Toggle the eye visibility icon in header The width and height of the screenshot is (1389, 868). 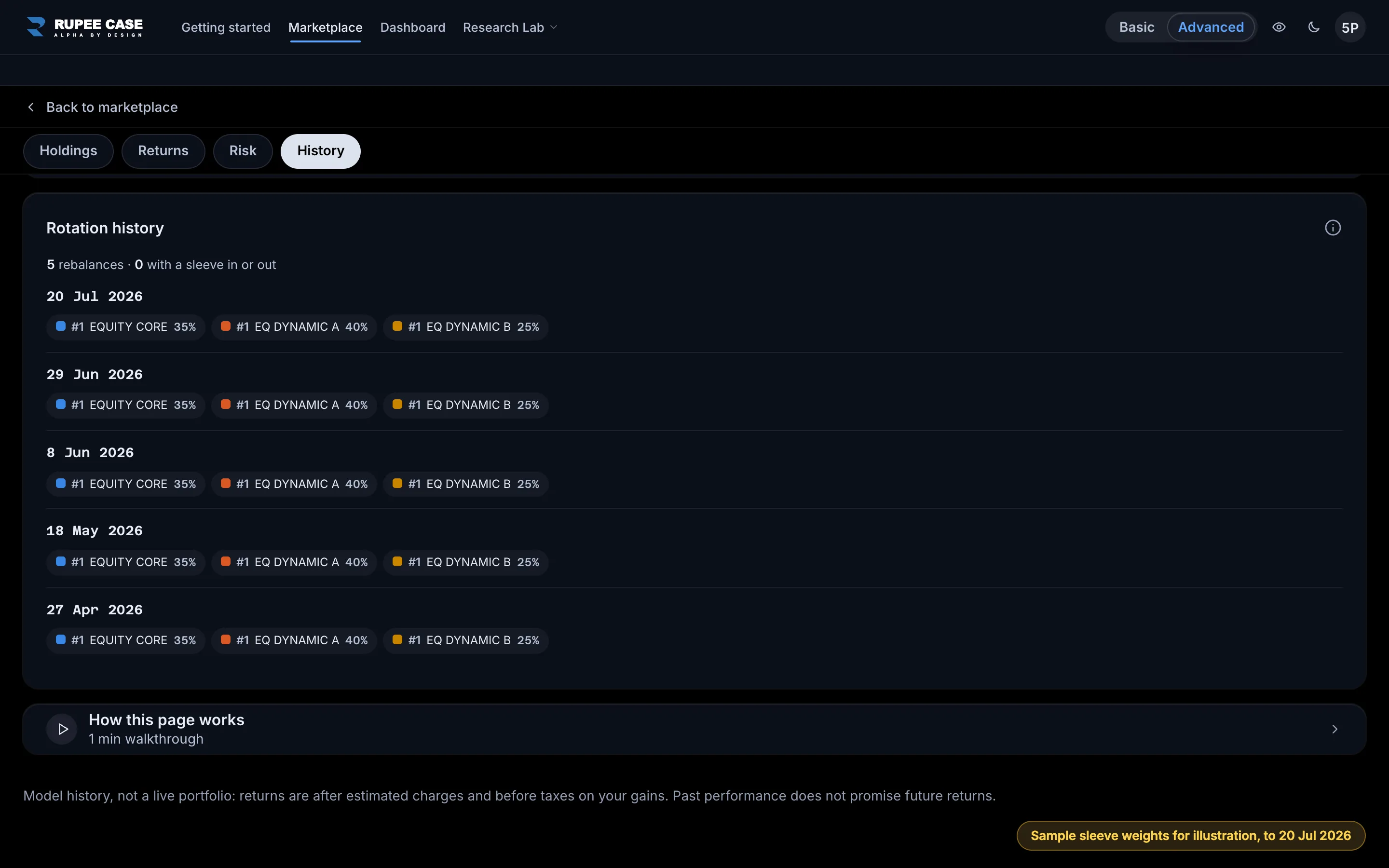click(x=1279, y=27)
